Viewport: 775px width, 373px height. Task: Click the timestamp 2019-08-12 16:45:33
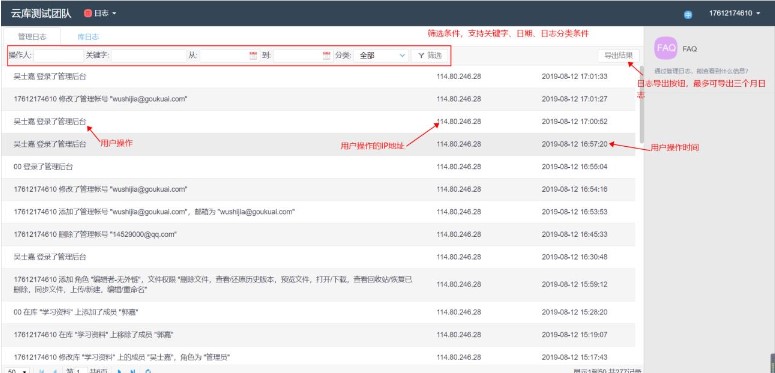pyautogui.click(x=574, y=234)
